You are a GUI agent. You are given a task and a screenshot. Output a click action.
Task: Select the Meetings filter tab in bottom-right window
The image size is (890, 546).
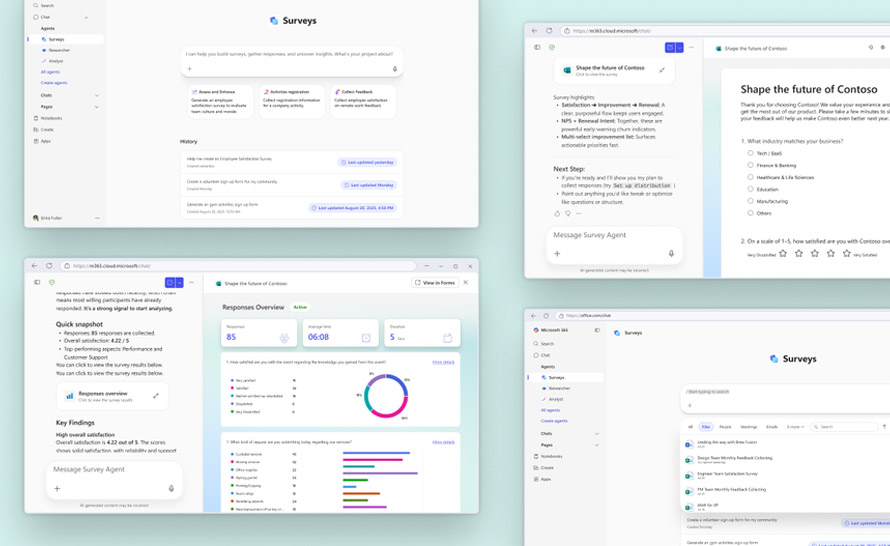[749, 427]
